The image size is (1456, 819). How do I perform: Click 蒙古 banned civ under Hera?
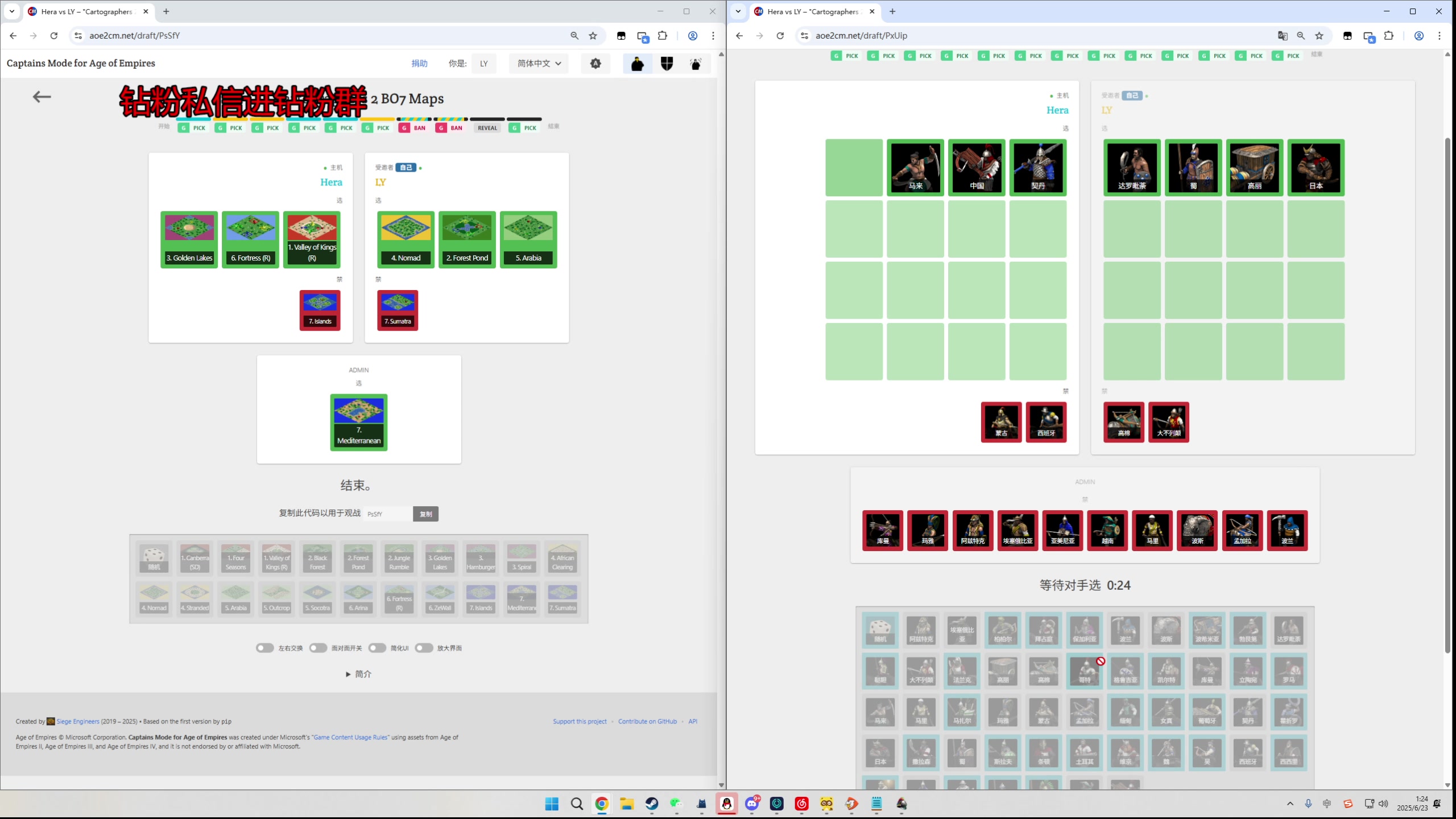(1001, 422)
